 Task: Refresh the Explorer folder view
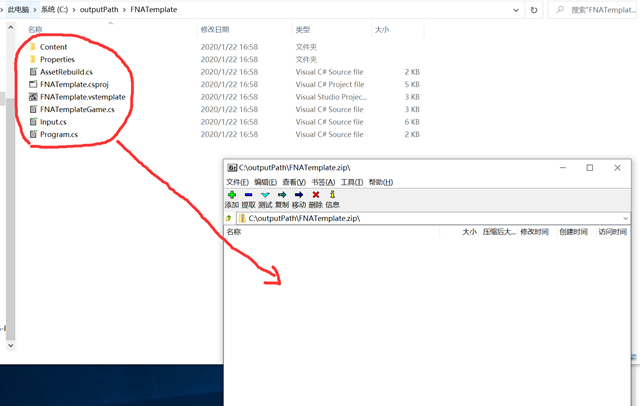point(534,10)
